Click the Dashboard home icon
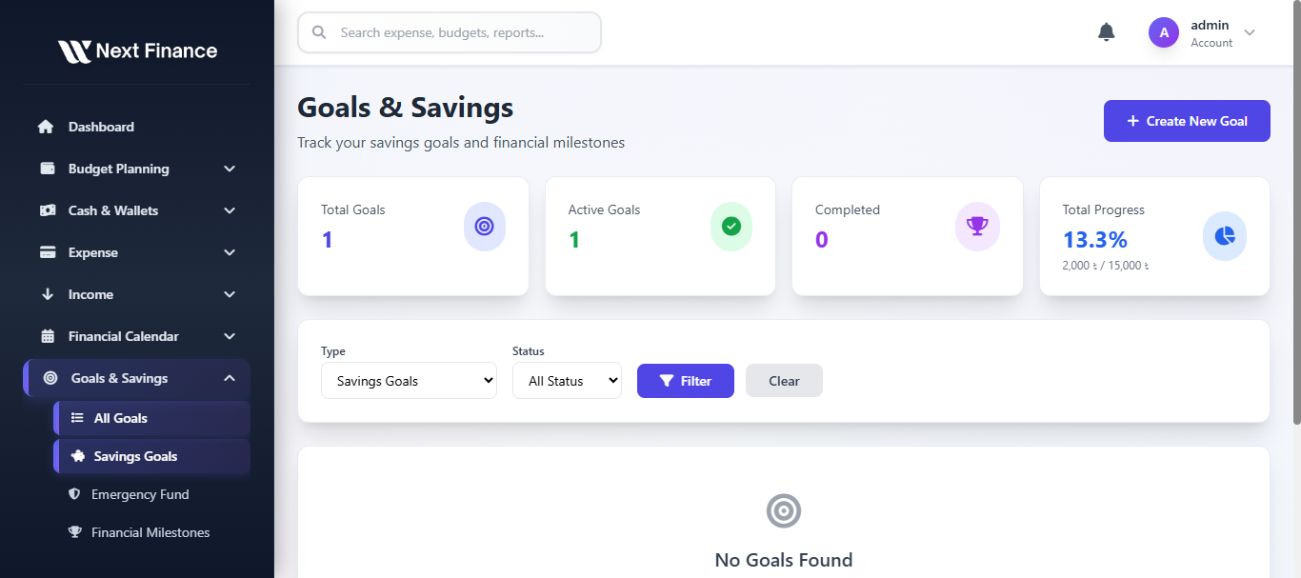This screenshot has width=1301, height=578. [x=45, y=127]
